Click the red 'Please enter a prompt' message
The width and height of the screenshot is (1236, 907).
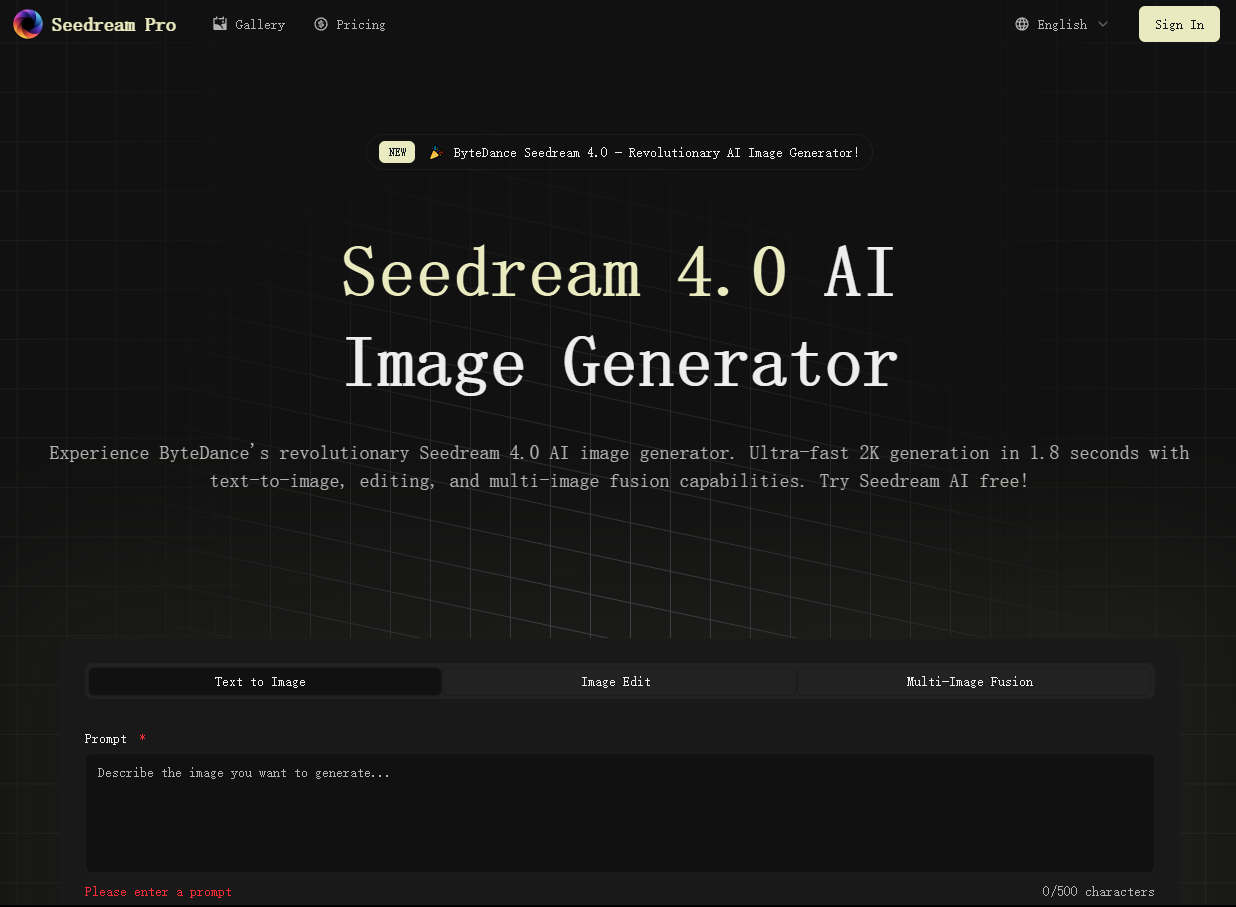(x=158, y=891)
